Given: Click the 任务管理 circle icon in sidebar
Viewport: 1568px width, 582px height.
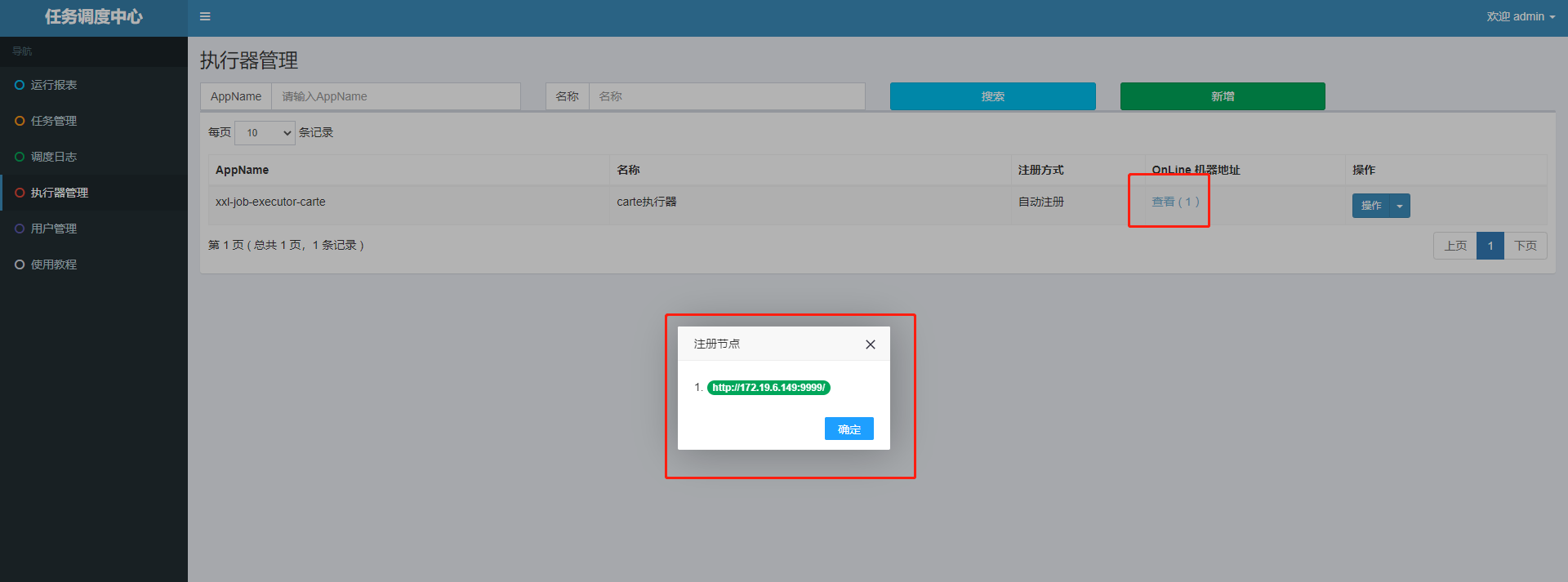Looking at the screenshot, I should (20, 121).
